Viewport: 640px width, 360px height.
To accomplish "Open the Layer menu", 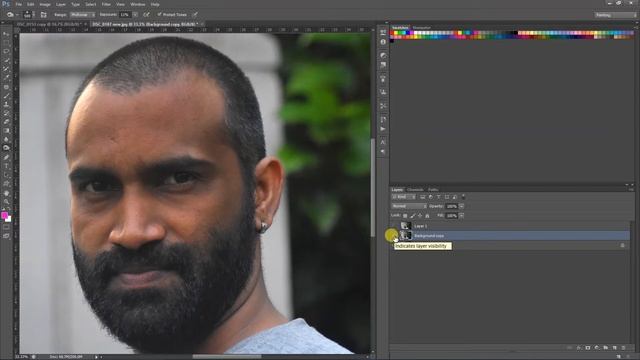I will click(61, 4).
